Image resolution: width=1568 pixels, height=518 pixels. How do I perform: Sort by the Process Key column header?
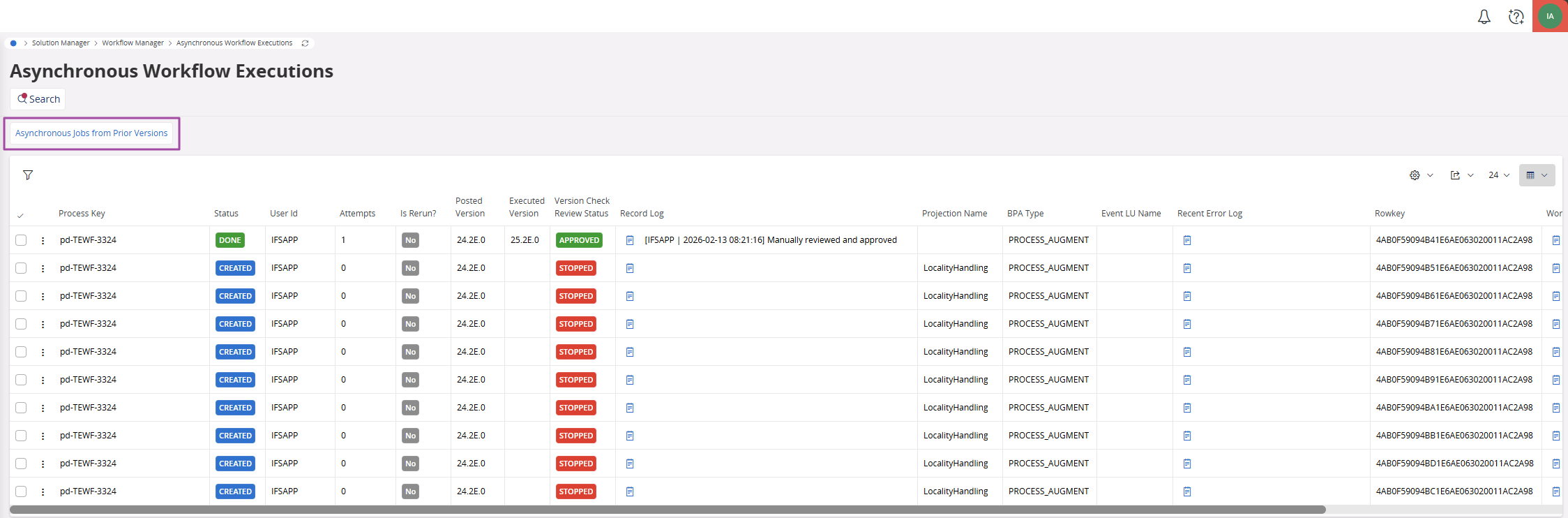[82, 214]
